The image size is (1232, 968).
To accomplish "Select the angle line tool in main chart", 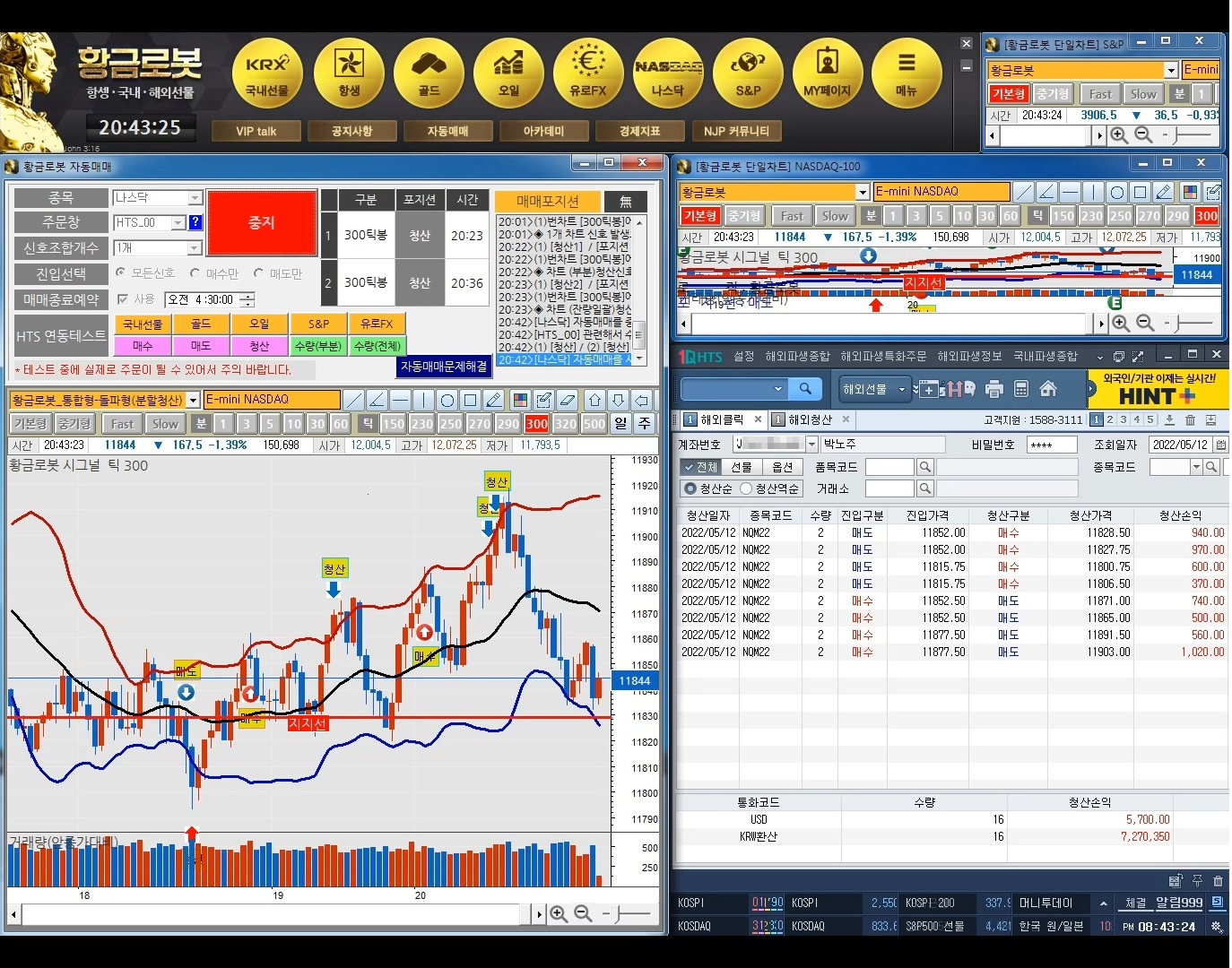I will point(377,400).
